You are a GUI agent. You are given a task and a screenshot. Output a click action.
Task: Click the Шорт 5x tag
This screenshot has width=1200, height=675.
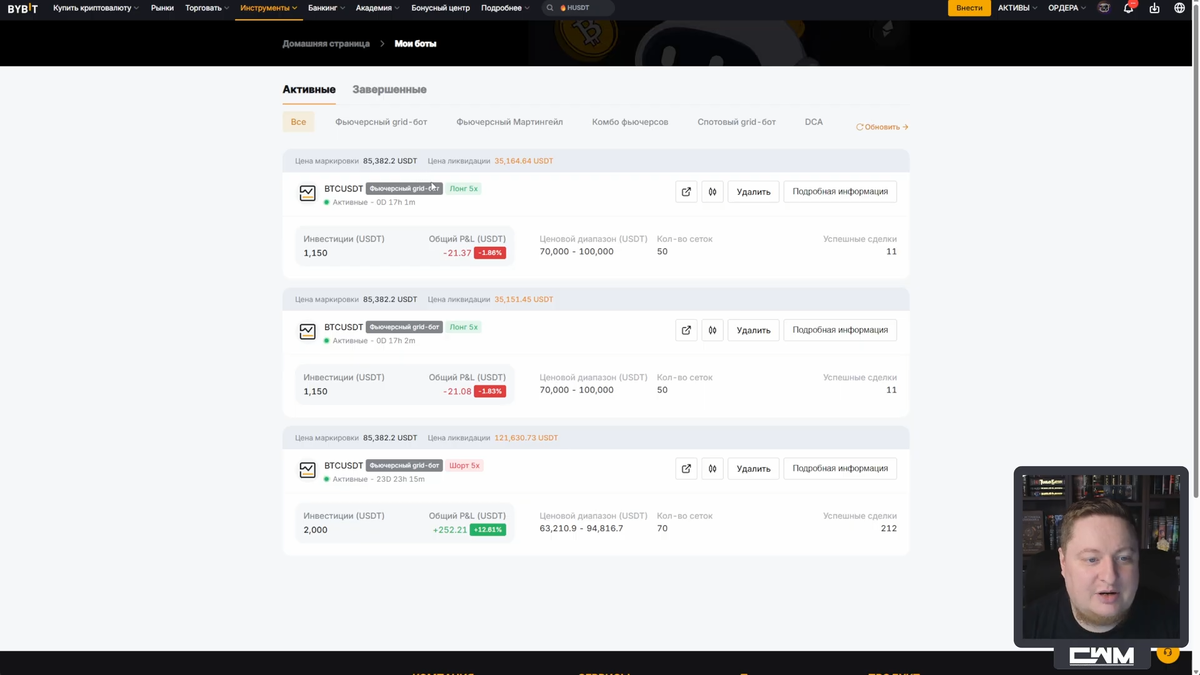[x=464, y=466]
